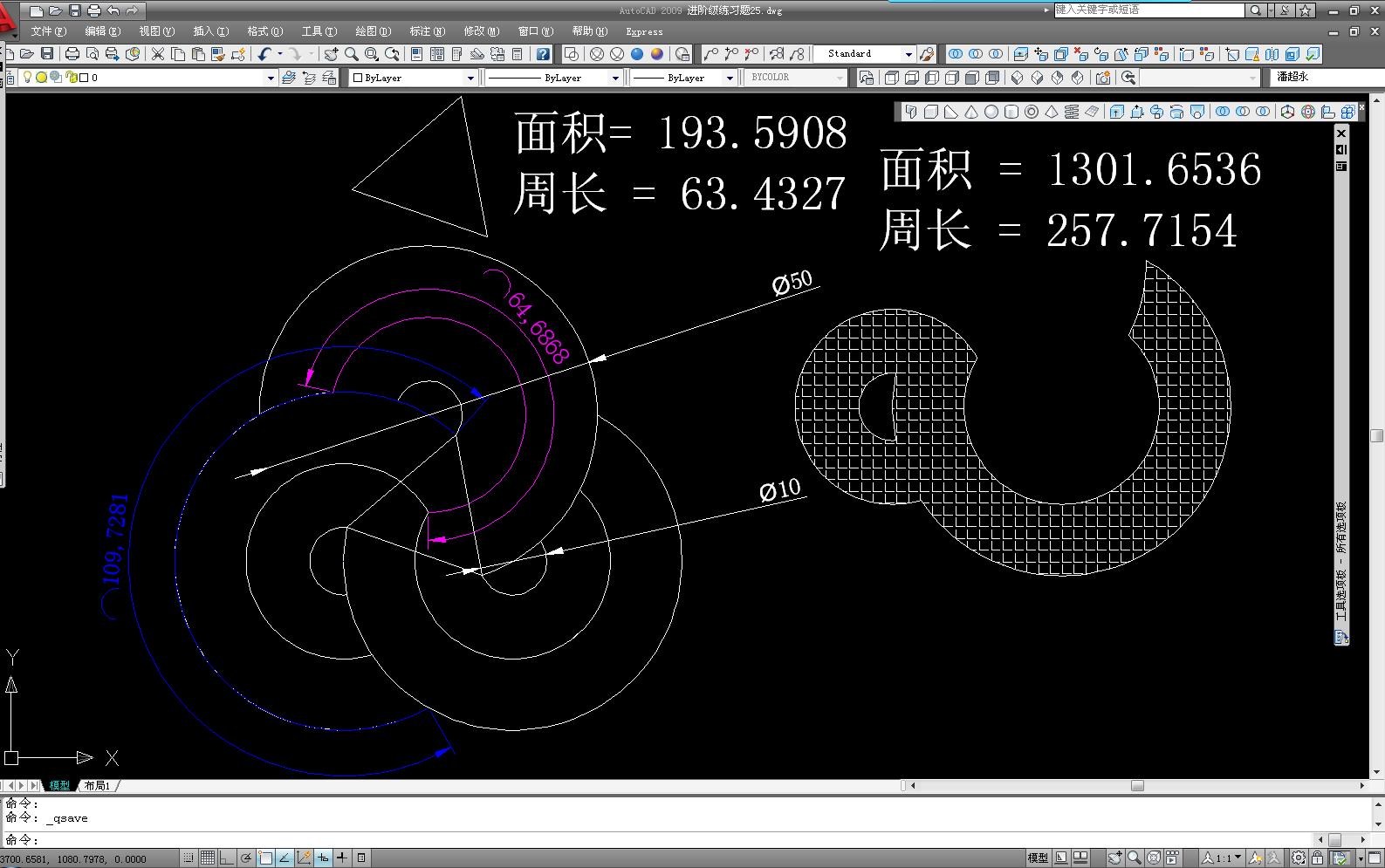Click the Zoom Previous icon

392,54
